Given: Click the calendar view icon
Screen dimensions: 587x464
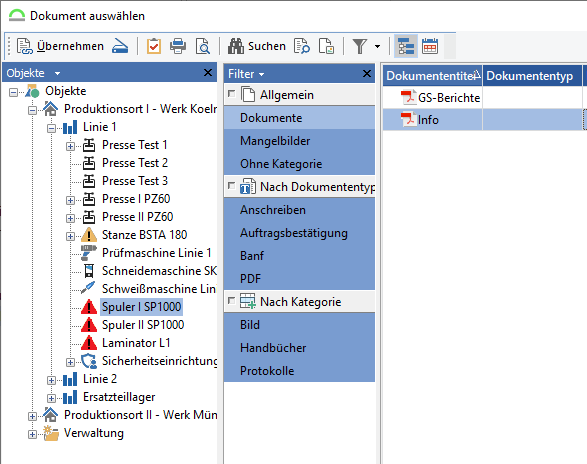Looking at the screenshot, I should click(x=430, y=46).
